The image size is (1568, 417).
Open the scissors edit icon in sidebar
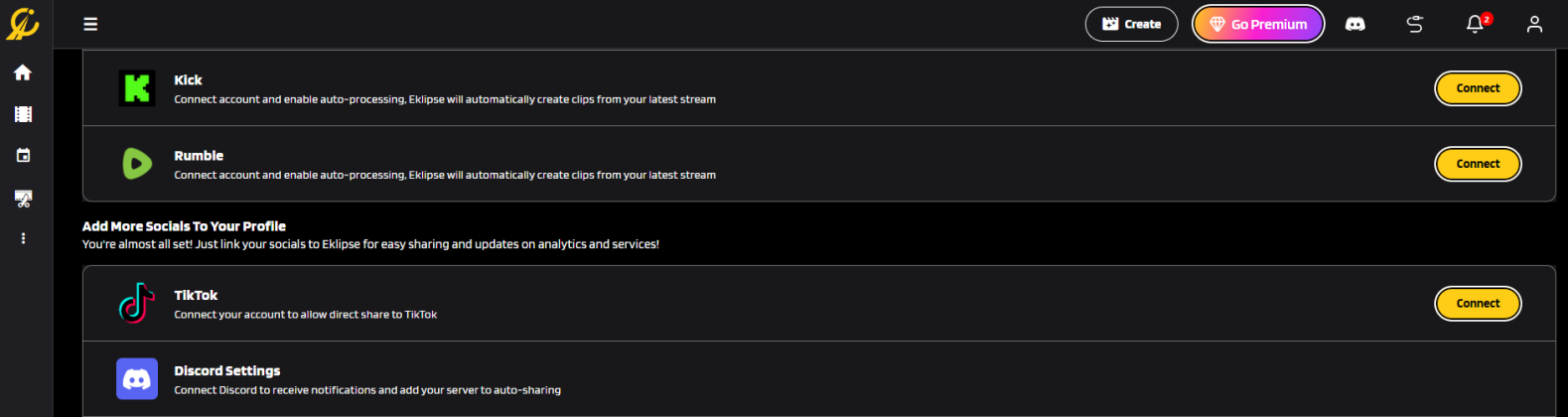pos(23,199)
